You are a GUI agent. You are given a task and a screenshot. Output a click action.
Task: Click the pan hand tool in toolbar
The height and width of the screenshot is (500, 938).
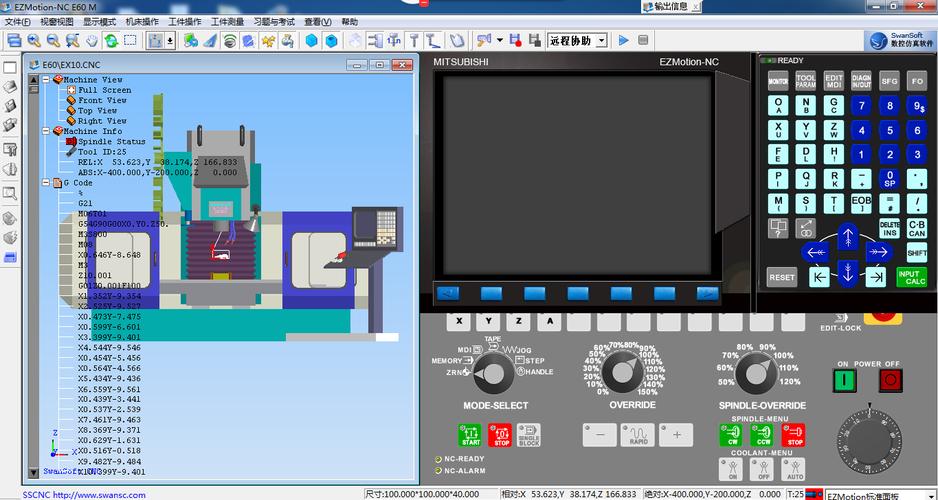pos(91,41)
